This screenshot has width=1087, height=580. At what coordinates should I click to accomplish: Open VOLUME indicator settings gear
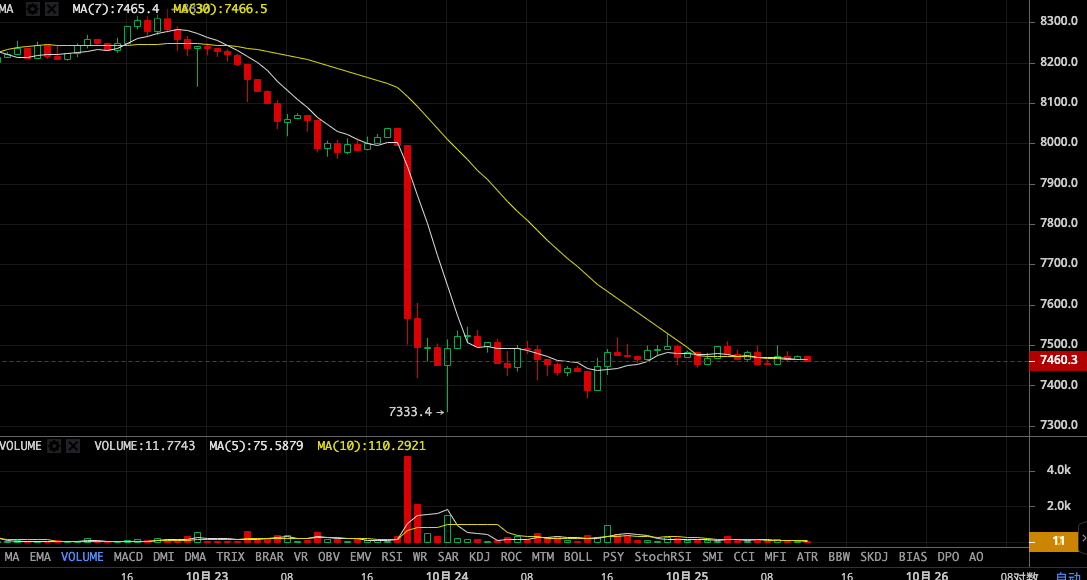(54, 446)
